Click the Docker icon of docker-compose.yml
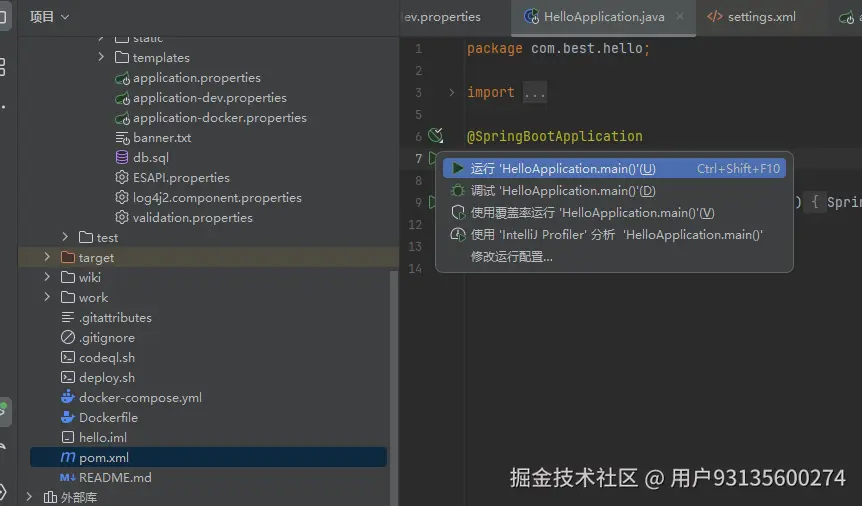Viewport: 862px width, 506px height. pyautogui.click(x=68, y=397)
